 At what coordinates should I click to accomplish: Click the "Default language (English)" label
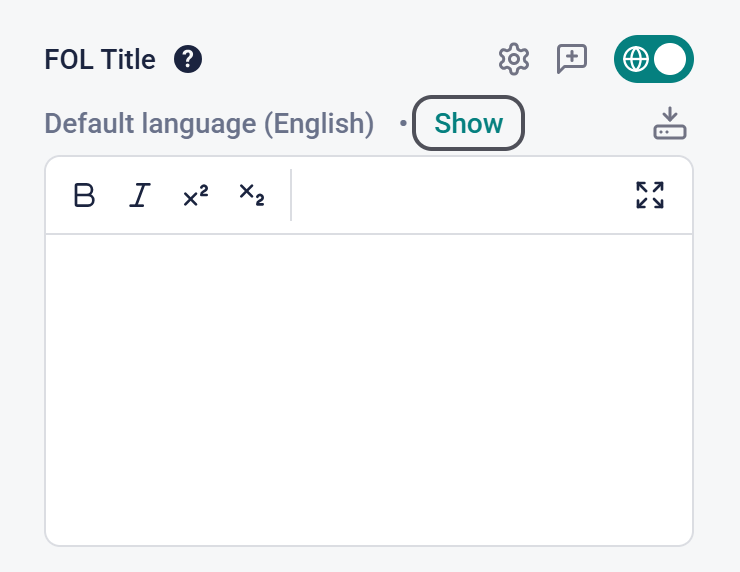pyautogui.click(x=210, y=124)
